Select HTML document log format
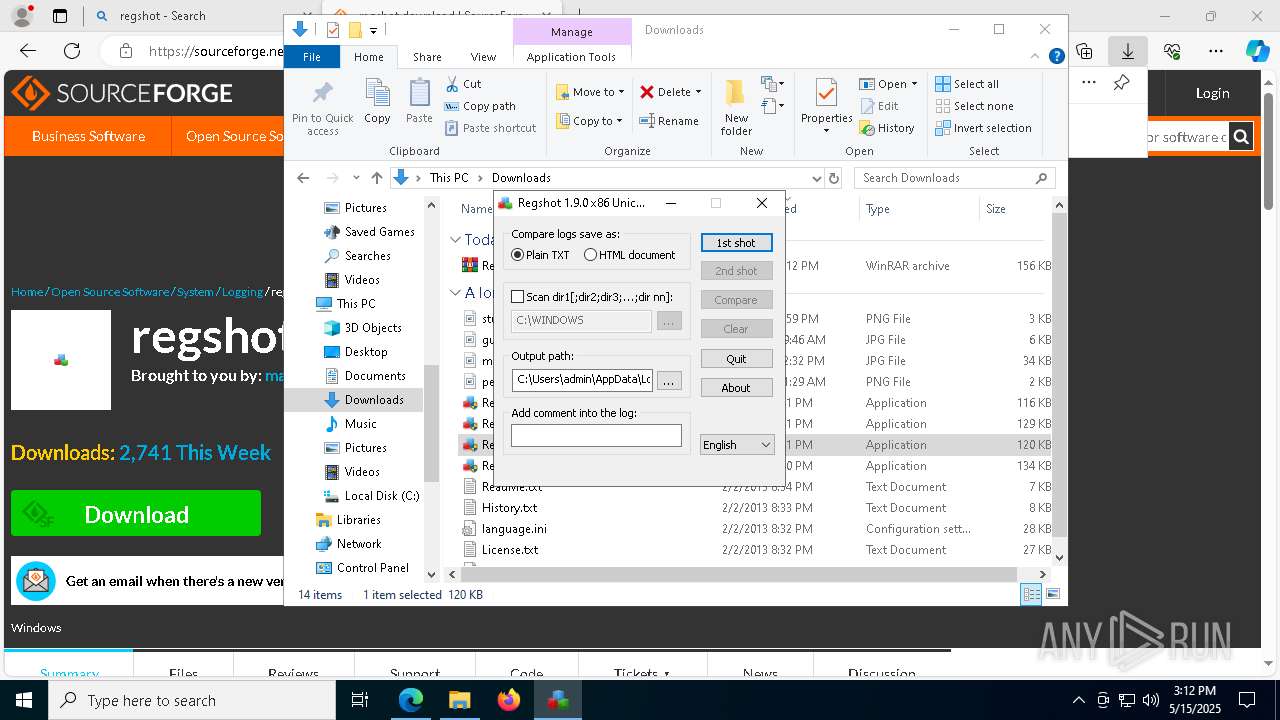 [629, 255]
